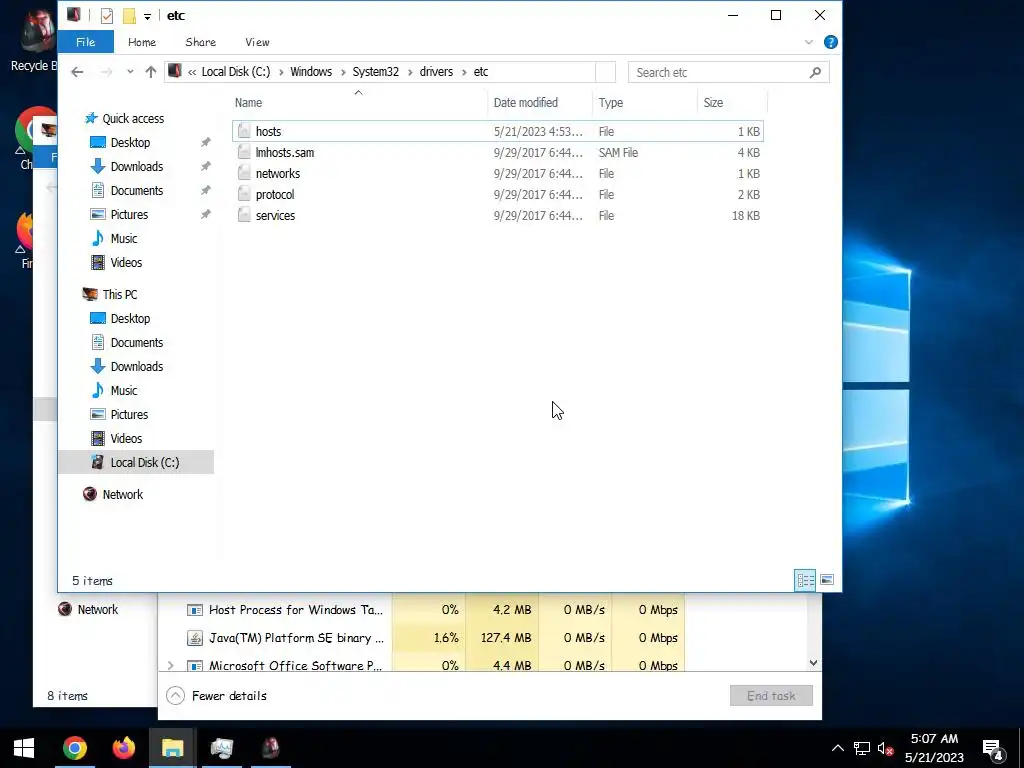
Task: Click the search magnifier icon
Action: 815,72
